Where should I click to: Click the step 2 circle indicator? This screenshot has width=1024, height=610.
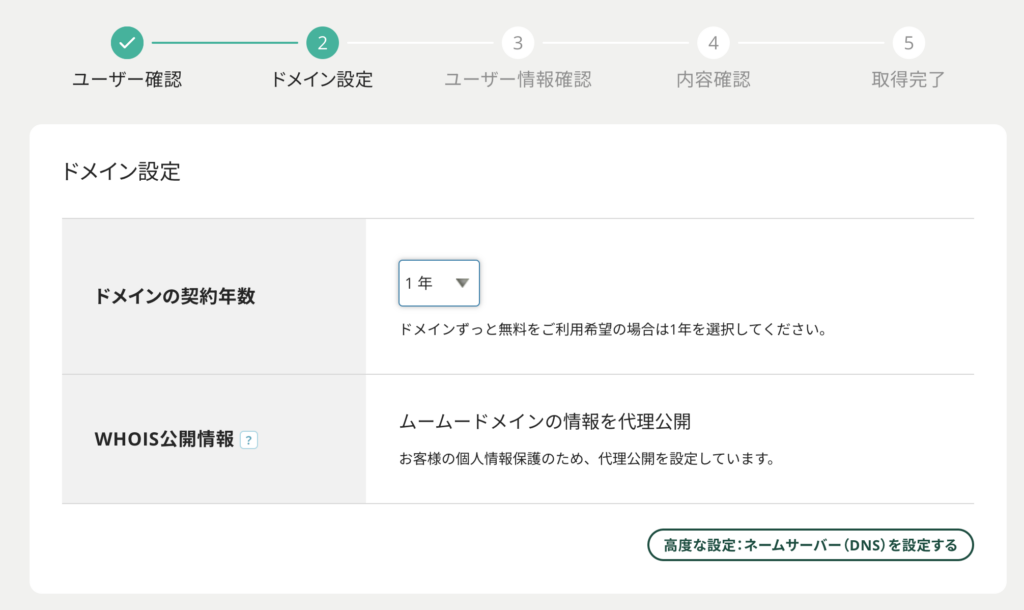point(322,43)
